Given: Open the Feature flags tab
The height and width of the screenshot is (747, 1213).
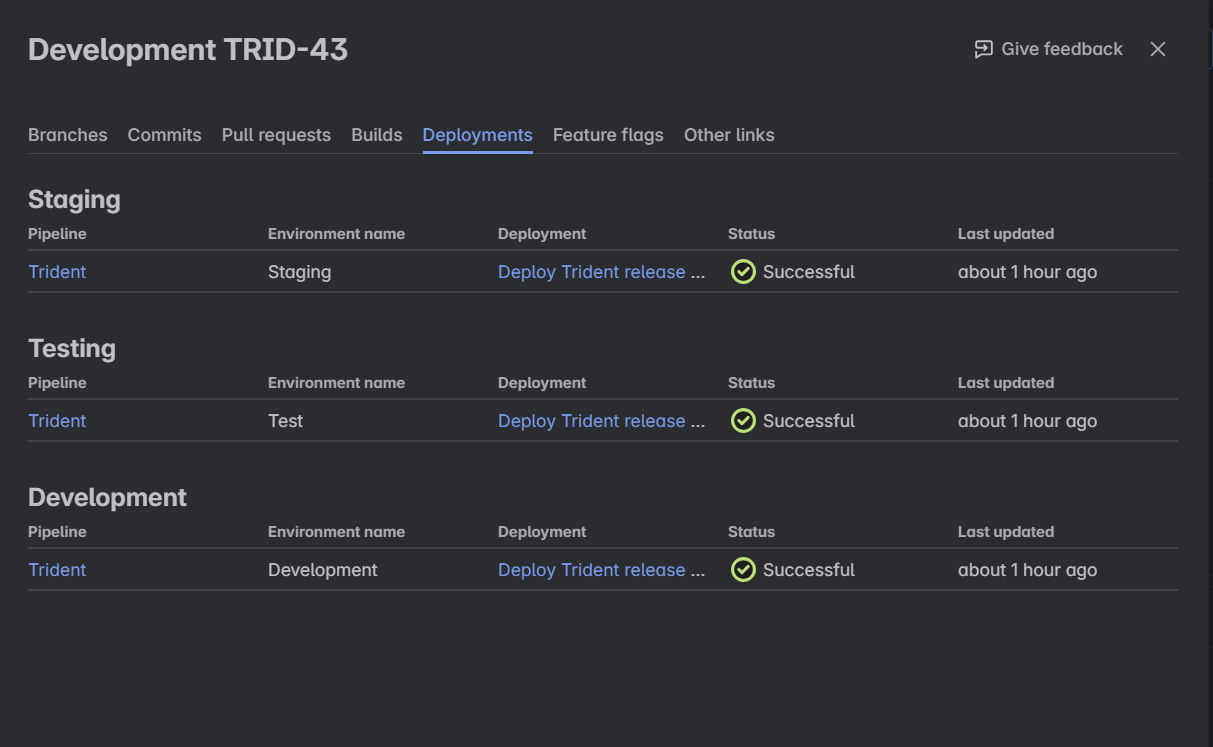Looking at the screenshot, I should (608, 134).
